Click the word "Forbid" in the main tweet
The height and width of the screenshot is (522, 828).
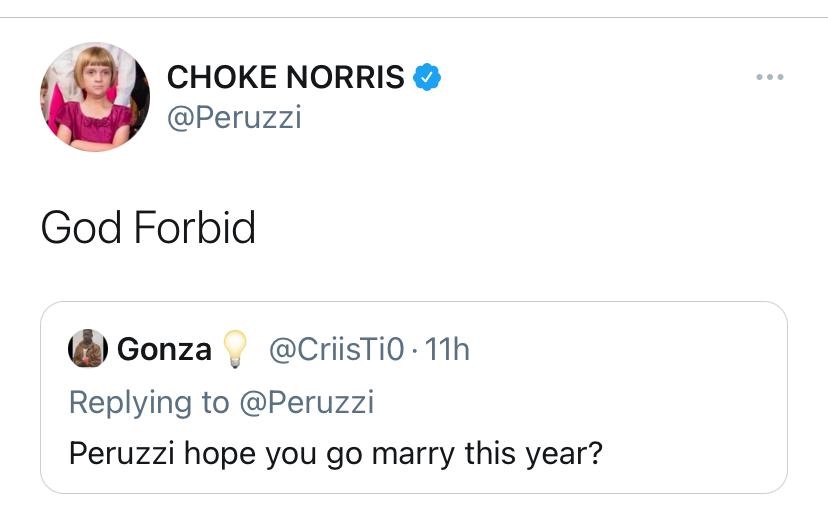click(194, 228)
